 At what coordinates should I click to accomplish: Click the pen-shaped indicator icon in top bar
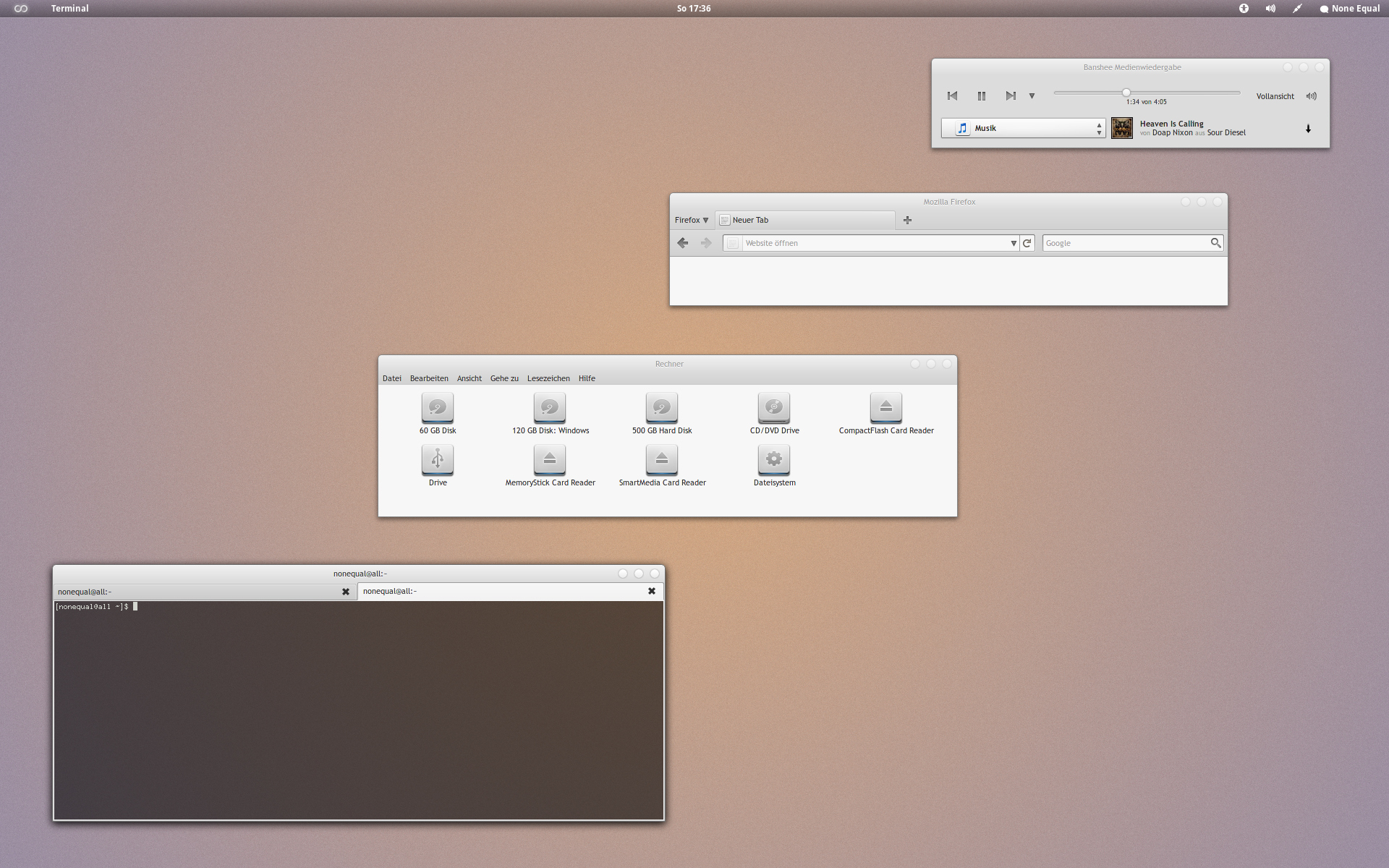click(x=1297, y=9)
